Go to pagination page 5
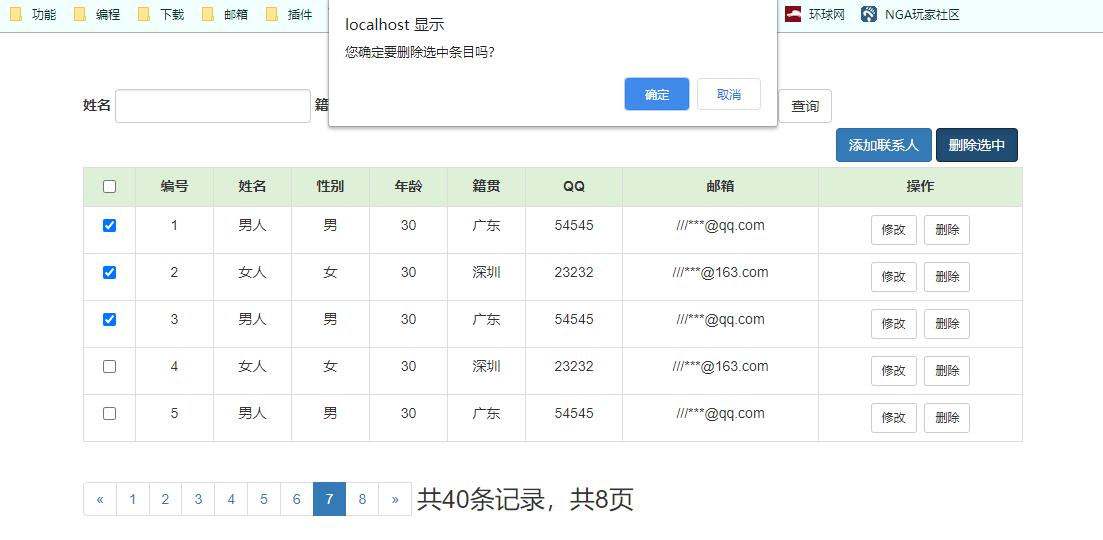Image resolution: width=1103 pixels, height=540 pixels. [x=264, y=499]
